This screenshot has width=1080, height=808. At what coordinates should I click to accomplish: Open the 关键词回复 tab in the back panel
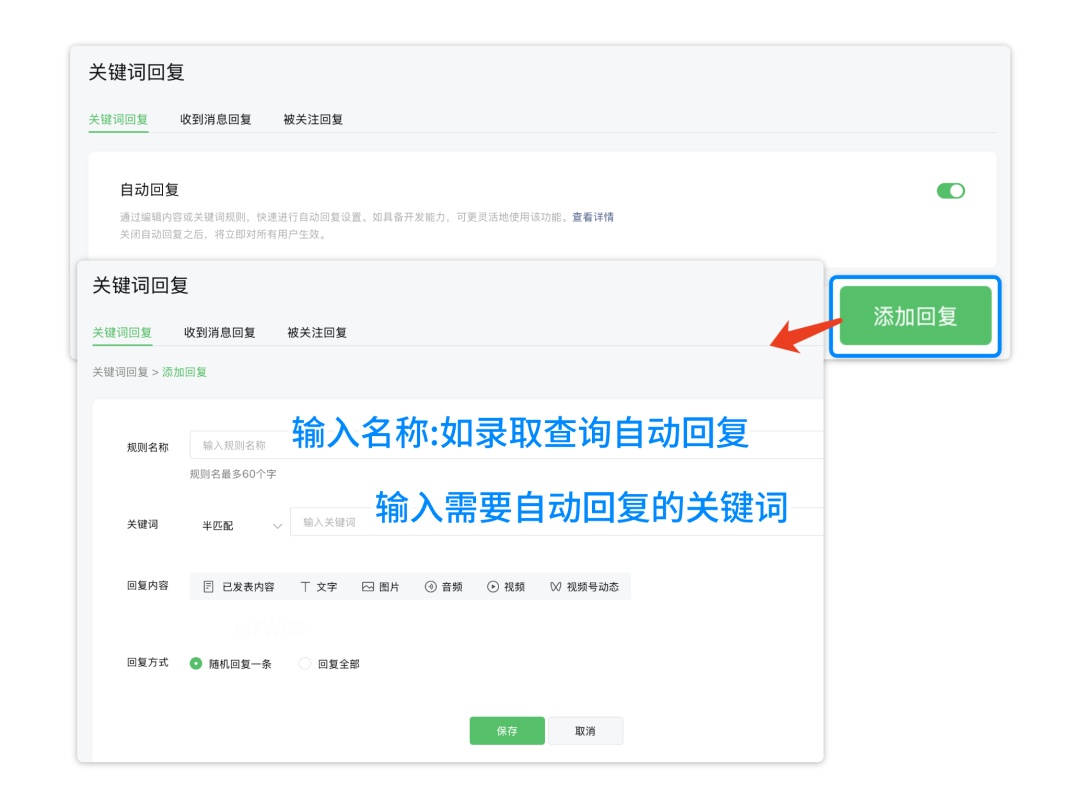pos(118,119)
